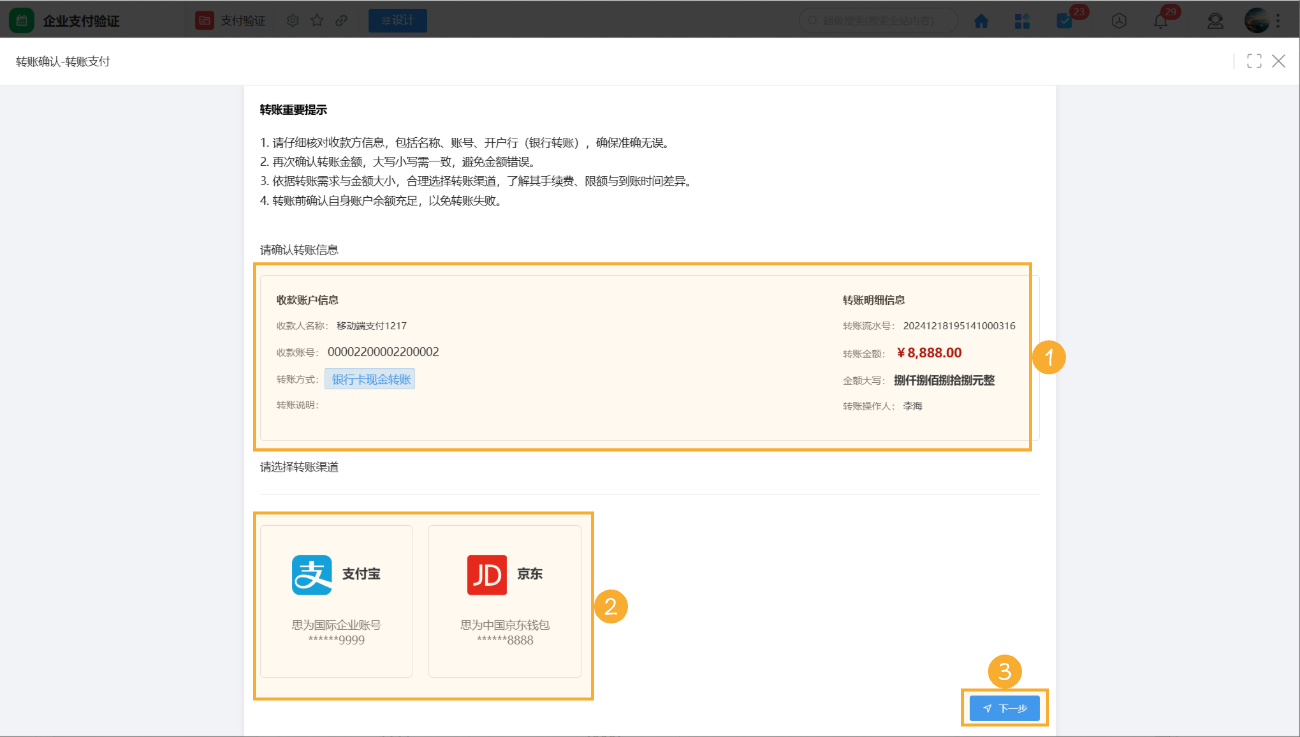Viewport: 1300px width, 737px height.
Task: Click the clock history icon in top bar
Action: [1118, 20]
